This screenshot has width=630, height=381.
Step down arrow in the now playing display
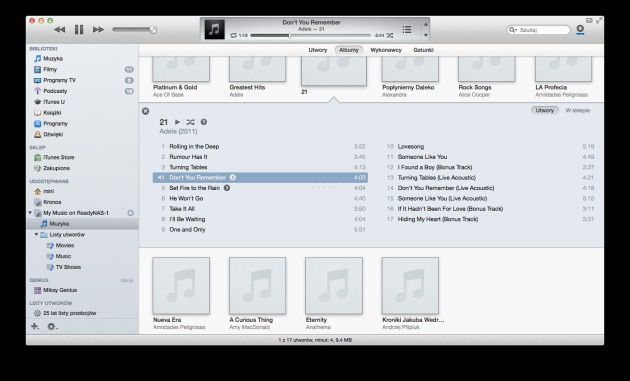click(x=425, y=35)
